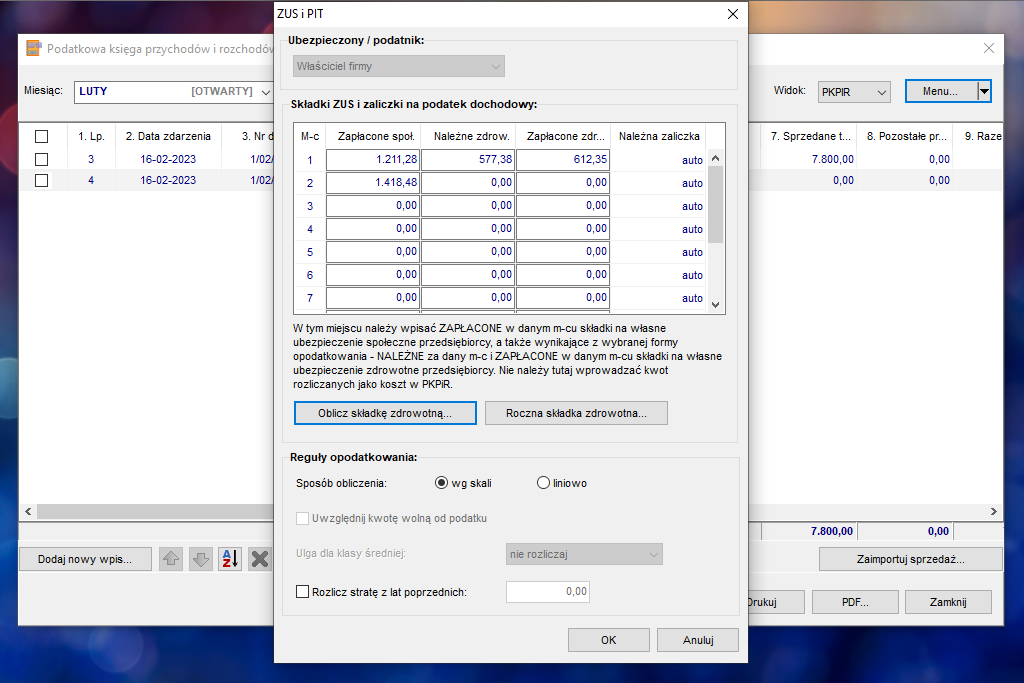The width and height of the screenshot is (1024, 683).
Task: Click month 1 'Zapłacone zdr.' field 612,35
Action: [563, 159]
